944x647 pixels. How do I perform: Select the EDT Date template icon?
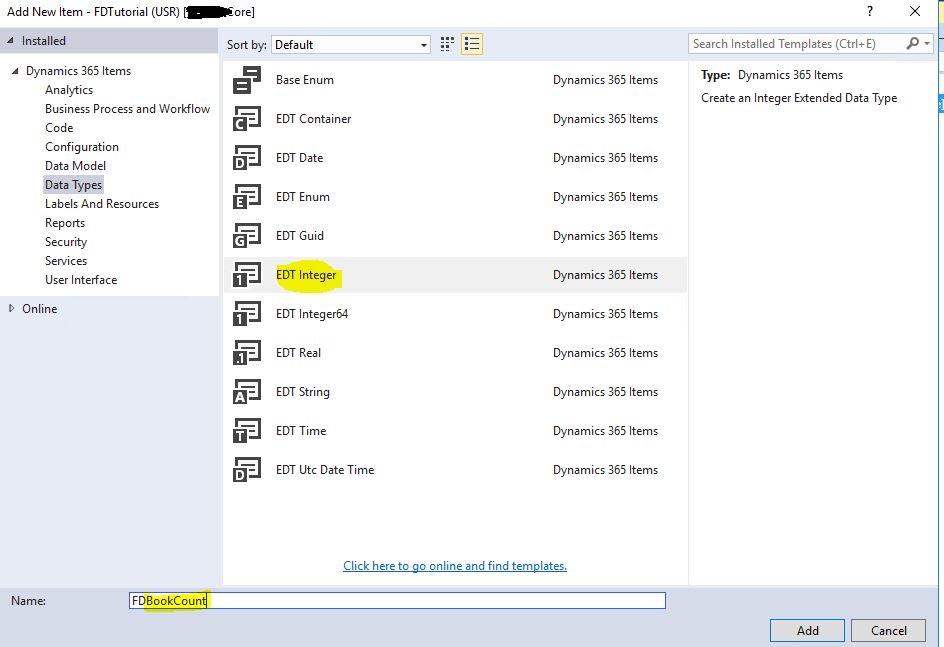tap(247, 158)
